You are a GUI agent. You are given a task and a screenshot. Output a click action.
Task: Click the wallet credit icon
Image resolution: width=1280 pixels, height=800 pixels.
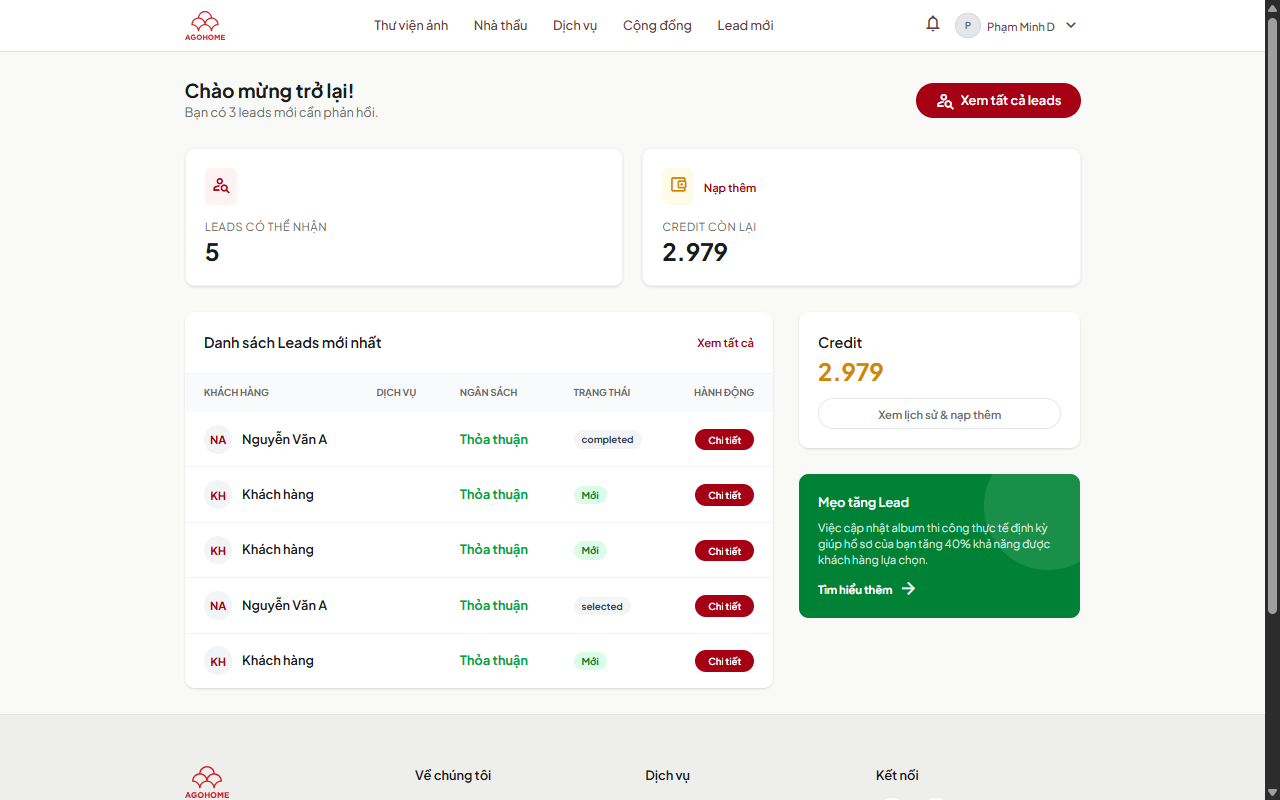click(x=678, y=185)
